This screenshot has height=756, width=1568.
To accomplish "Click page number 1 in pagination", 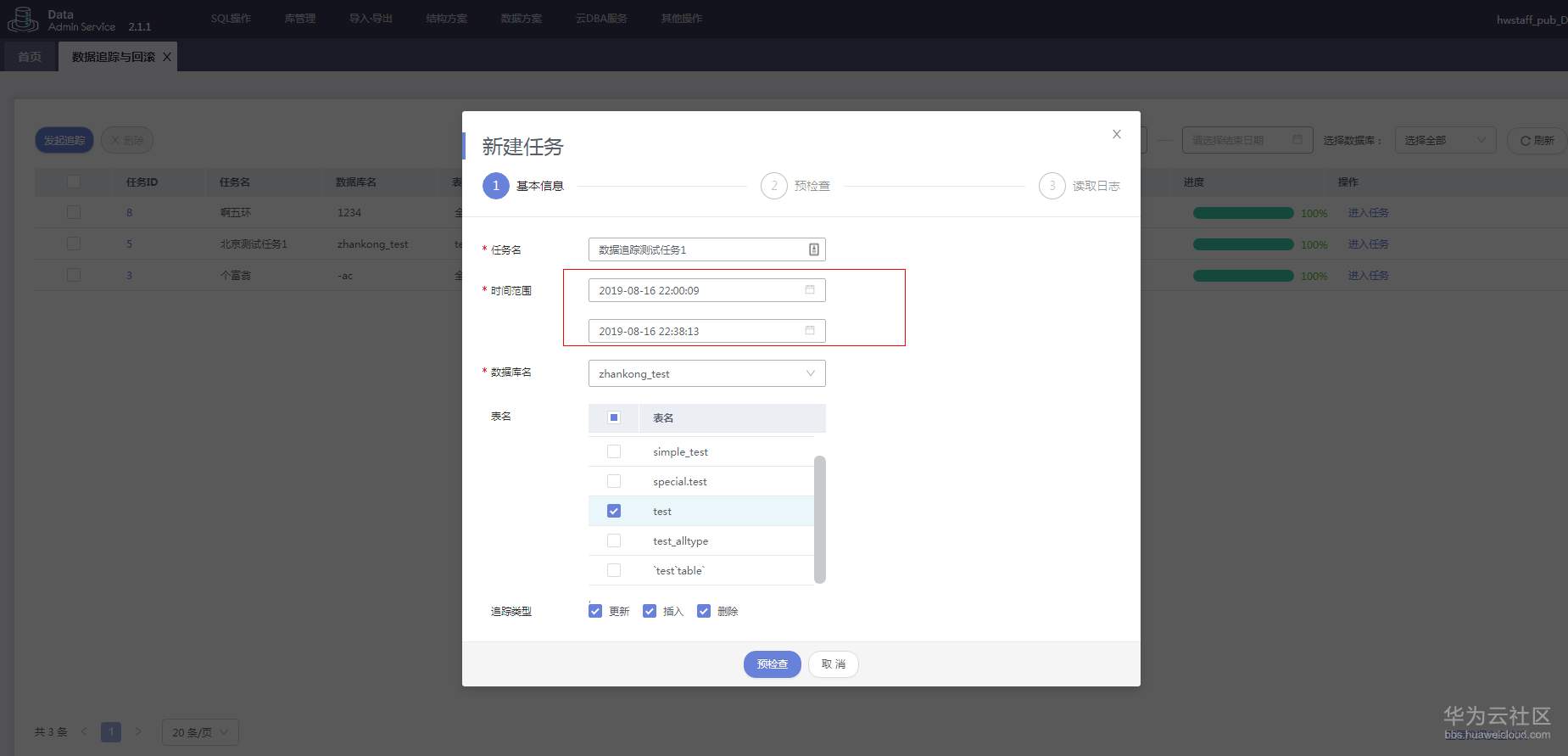I will 111,732.
